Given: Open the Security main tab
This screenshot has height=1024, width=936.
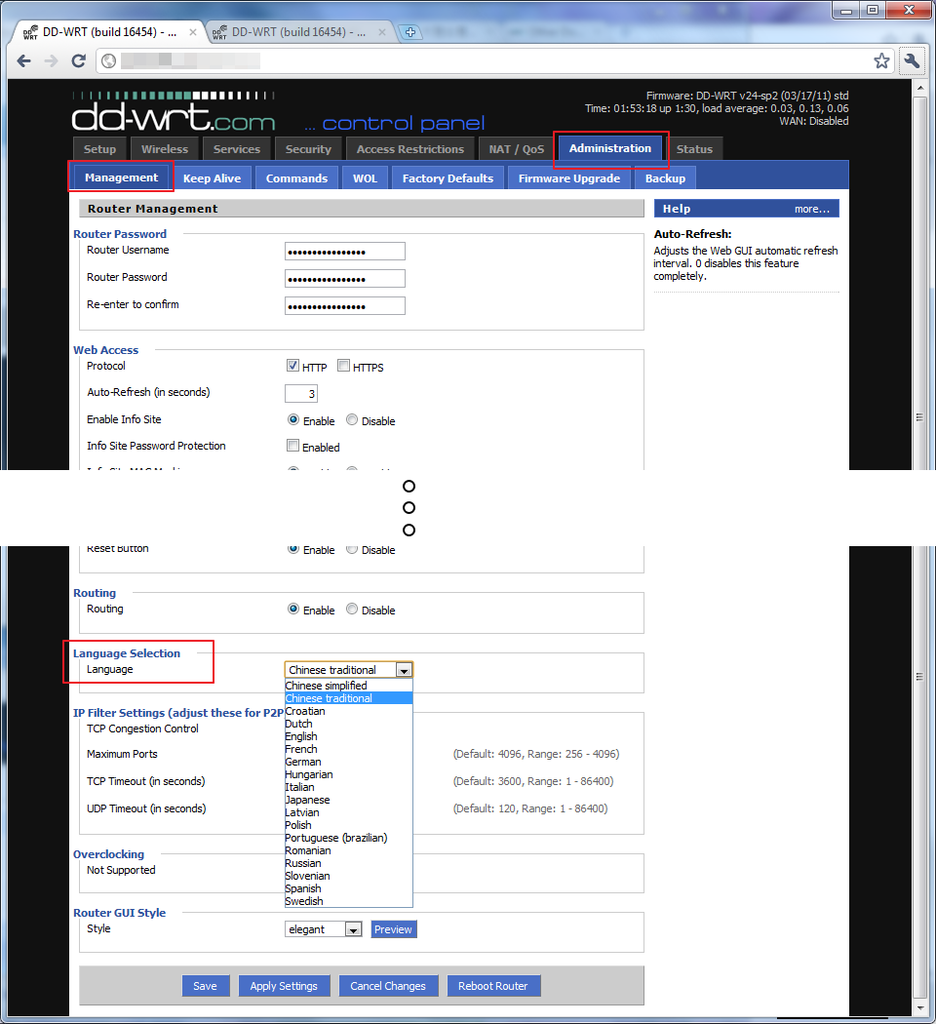Looking at the screenshot, I should [x=308, y=149].
